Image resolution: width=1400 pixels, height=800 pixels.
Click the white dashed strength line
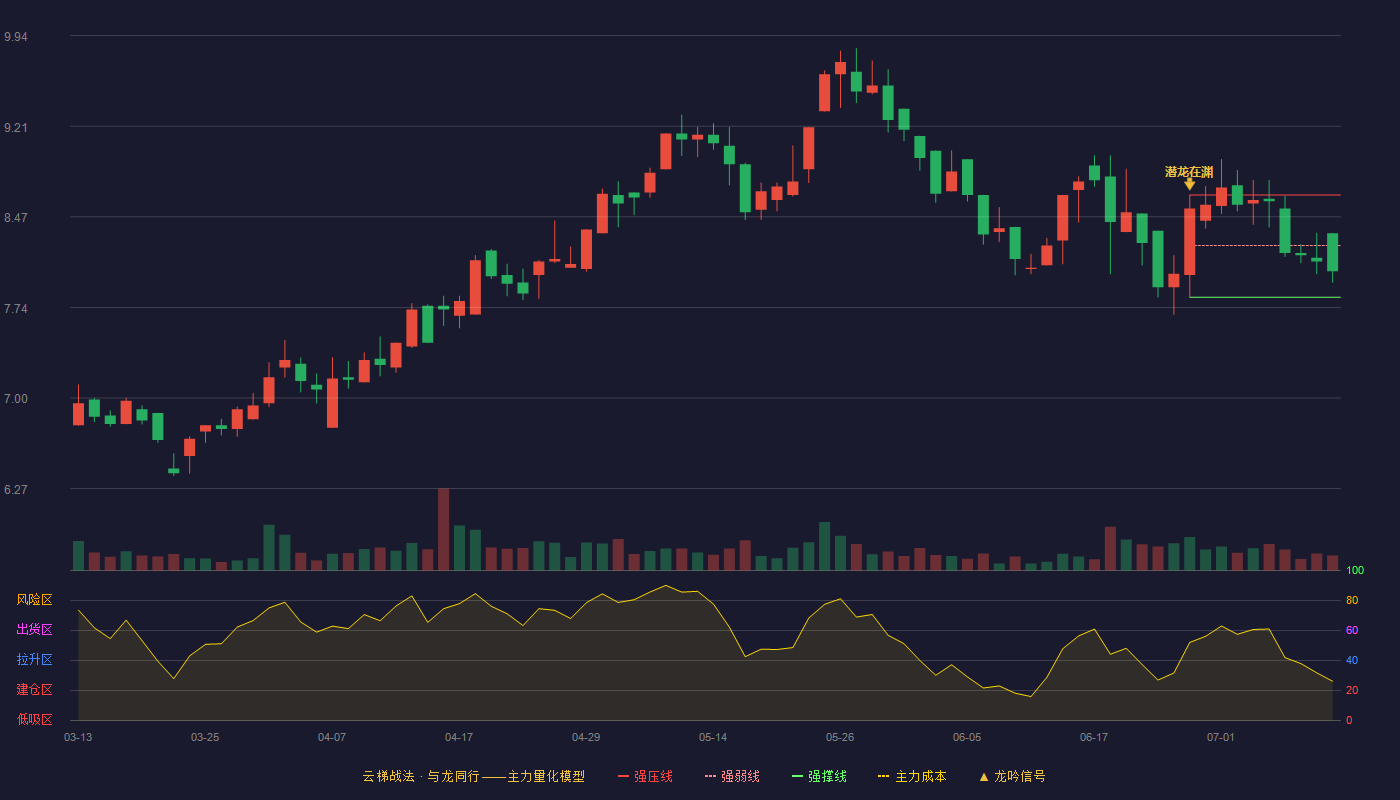pos(1267,245)
